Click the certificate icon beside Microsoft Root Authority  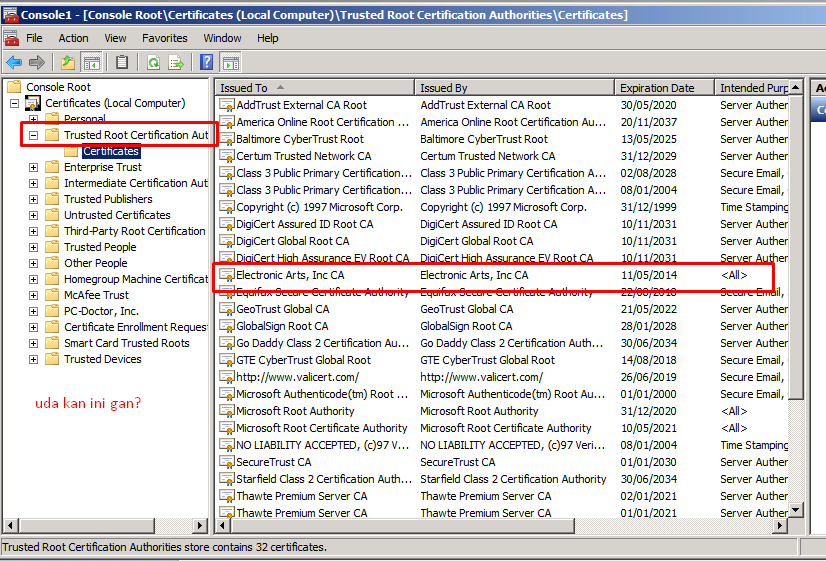coord(227,411)
